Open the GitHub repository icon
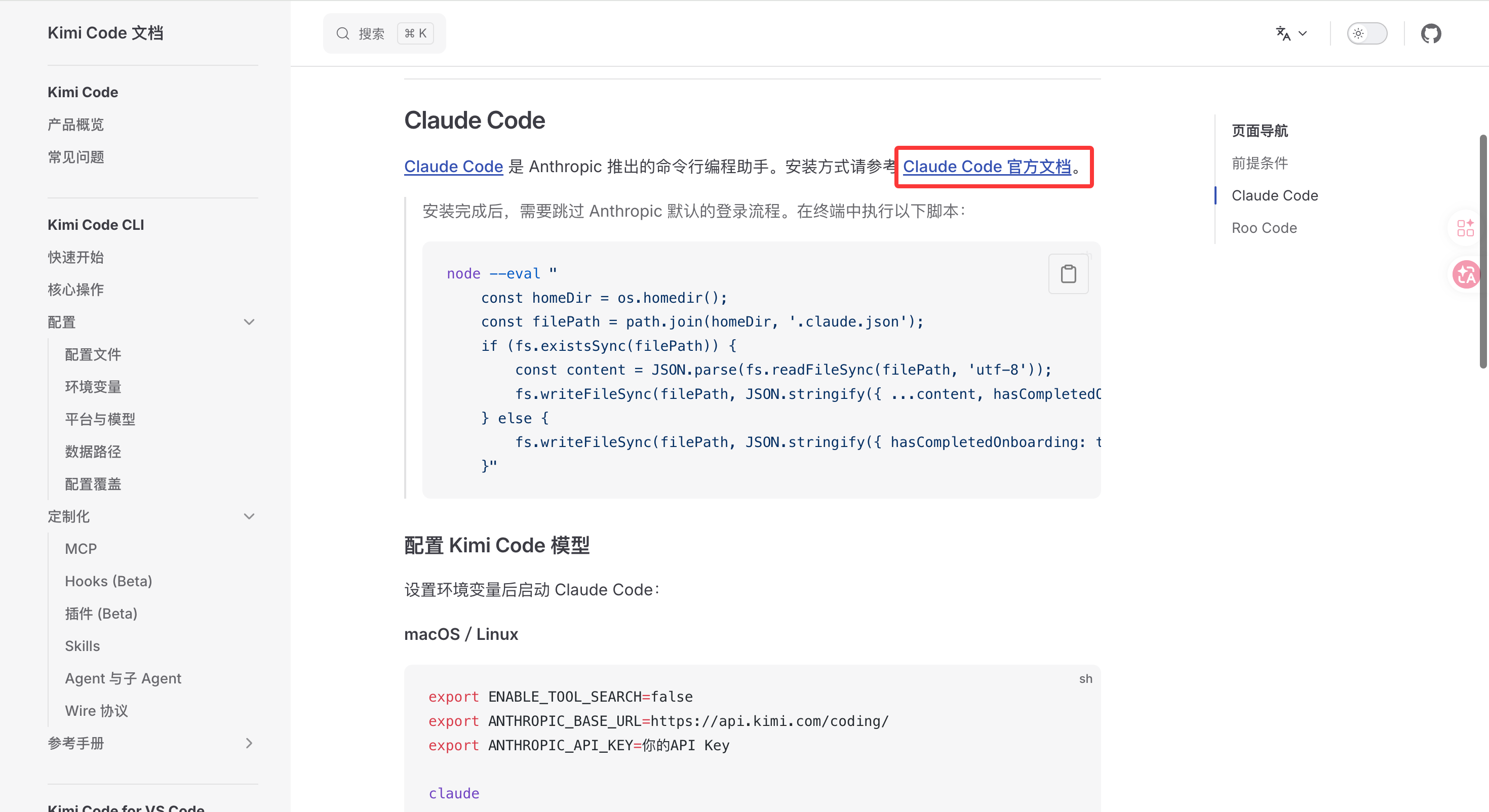The width and height of the screenshot is (1489, 812). (x=1431, y=33)
